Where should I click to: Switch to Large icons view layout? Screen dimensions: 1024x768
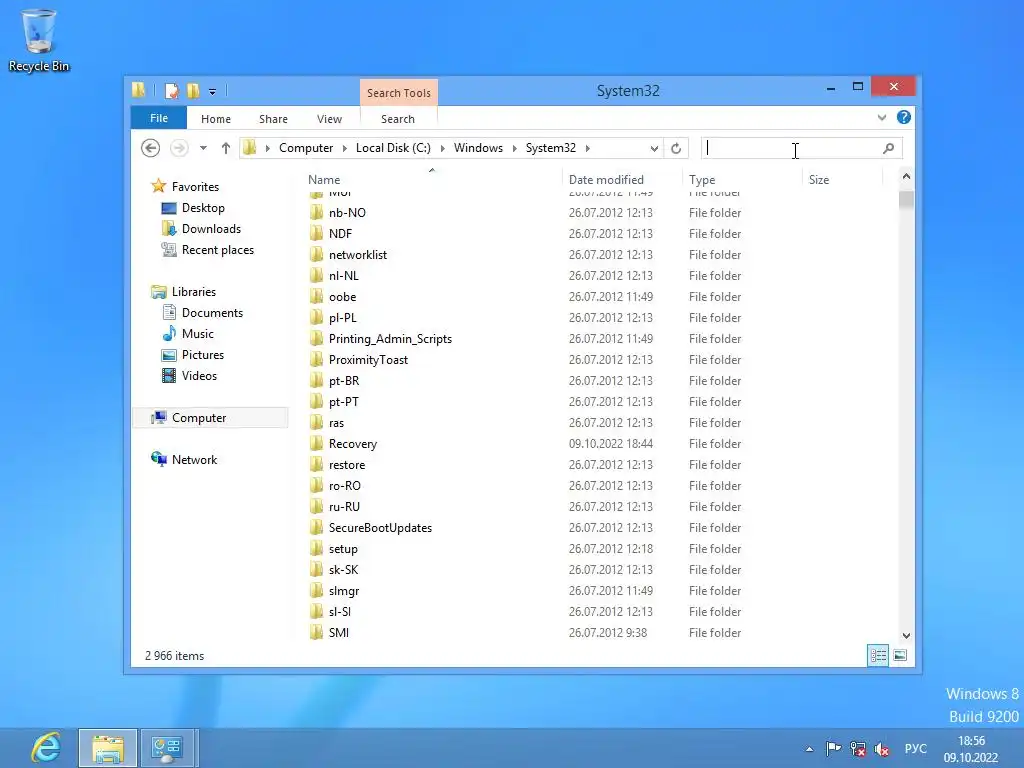pos(900,655)
